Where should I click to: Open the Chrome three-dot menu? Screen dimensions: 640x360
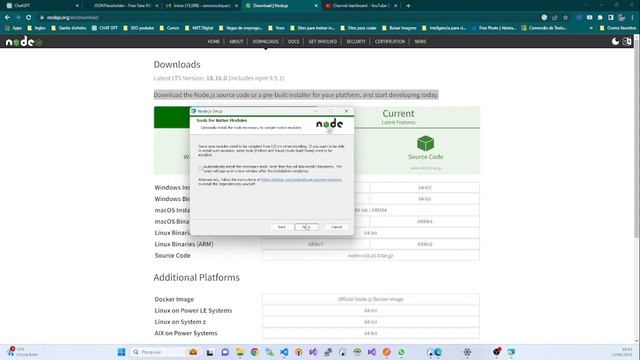coord(632,18)
